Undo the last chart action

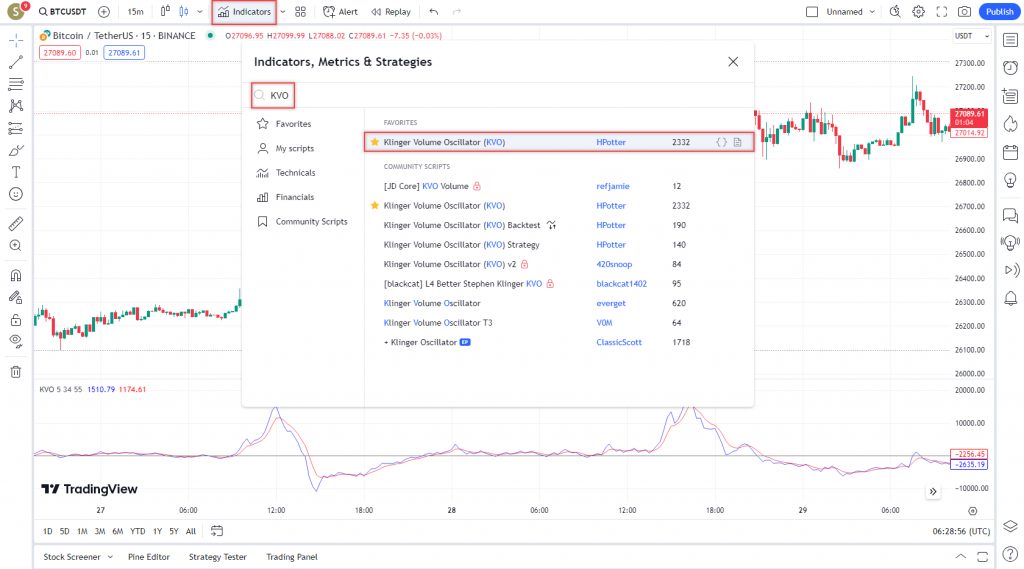pos(434,12)
